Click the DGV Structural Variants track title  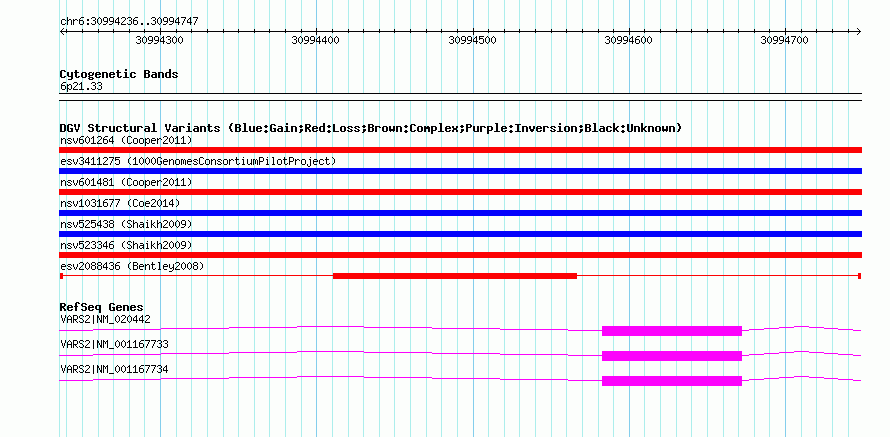click(x=371, y=128)
